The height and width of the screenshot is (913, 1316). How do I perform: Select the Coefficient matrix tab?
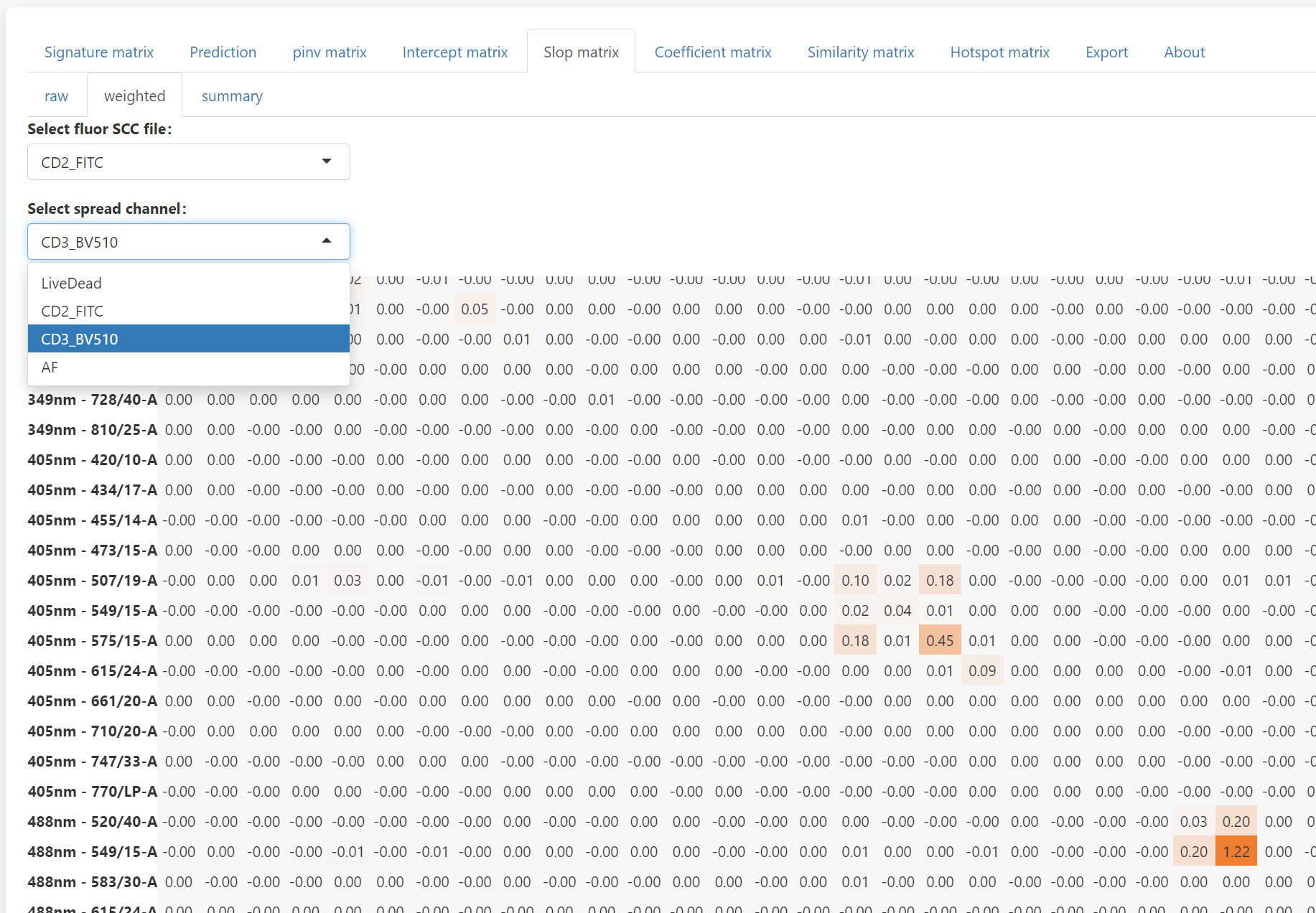tap(712, 52)
